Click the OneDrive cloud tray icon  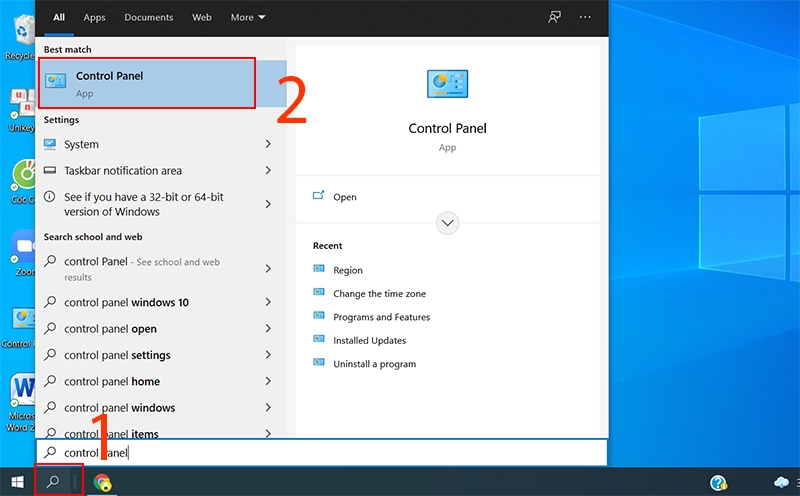781,482
